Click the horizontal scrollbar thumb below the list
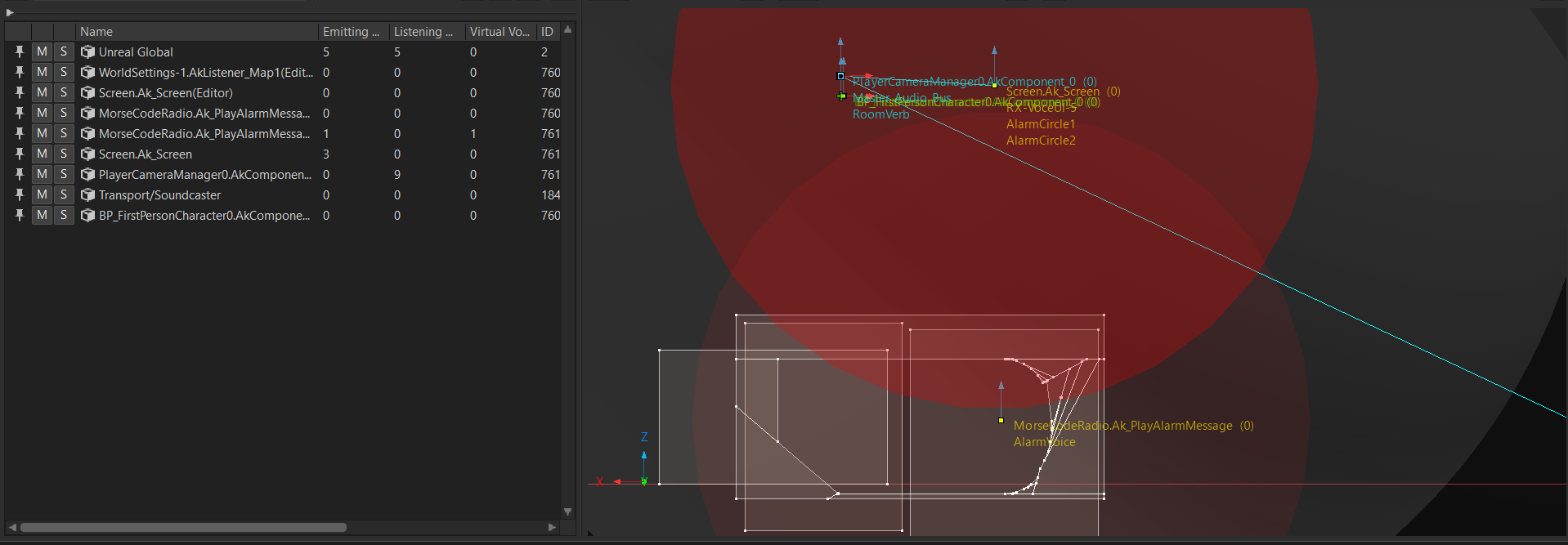Image resolution: width=1568 pixels, height=545 pixels. 183,527
